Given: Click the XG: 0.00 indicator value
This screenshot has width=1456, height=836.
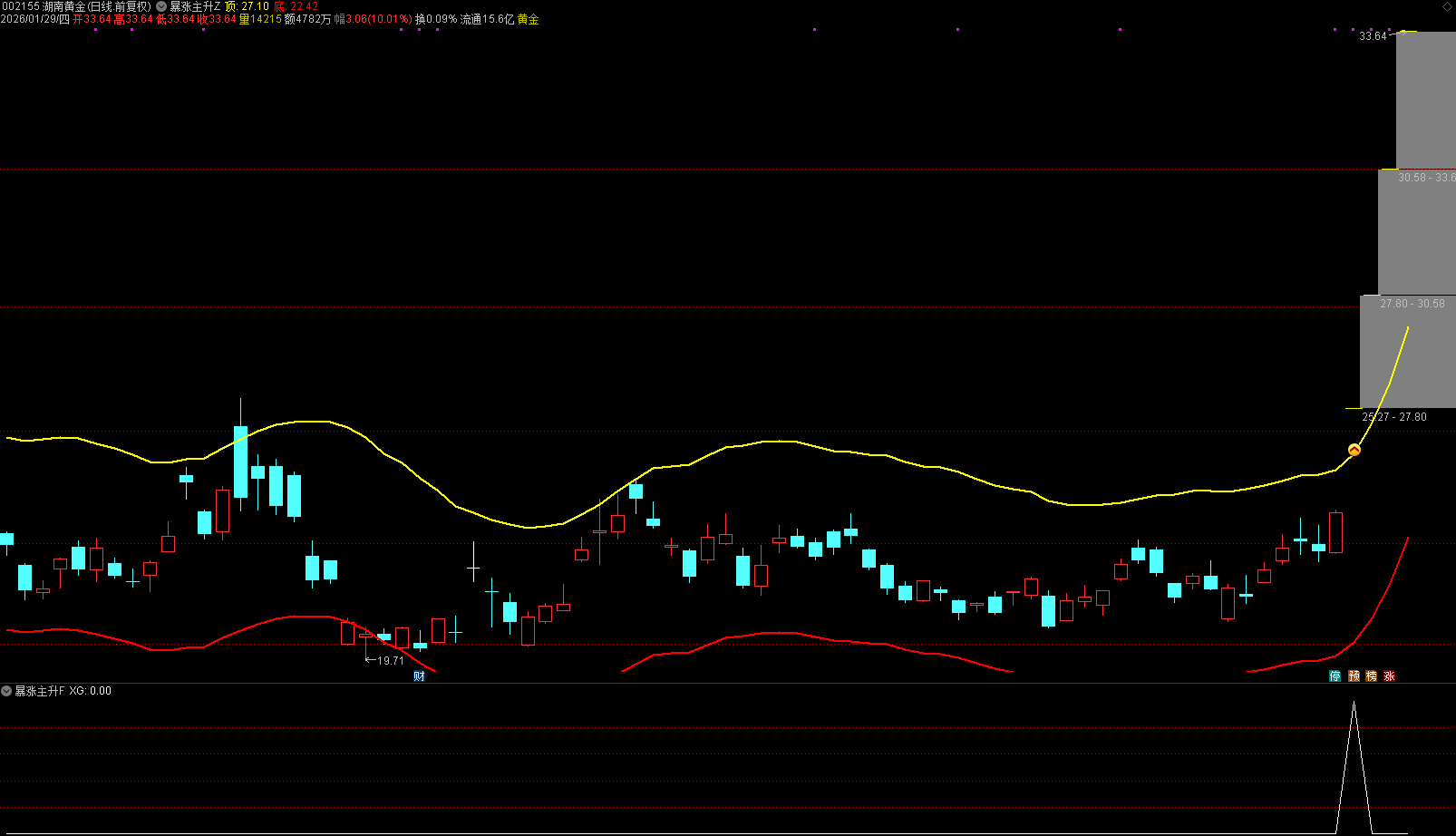Looking at the screenshot, I should [90, 691].
